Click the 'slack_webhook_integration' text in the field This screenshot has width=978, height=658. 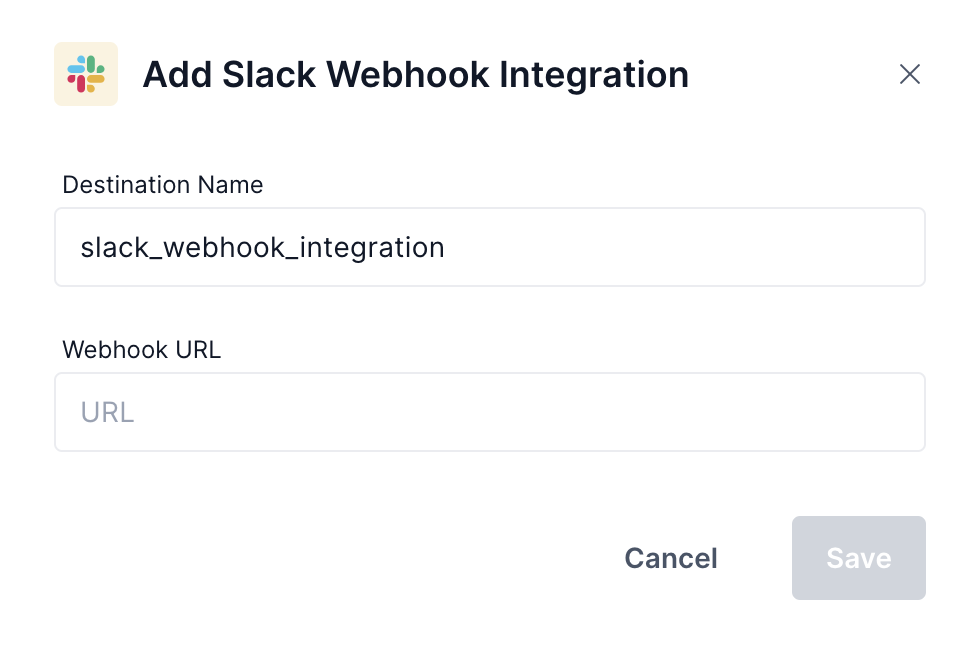(x=262, y=247)
